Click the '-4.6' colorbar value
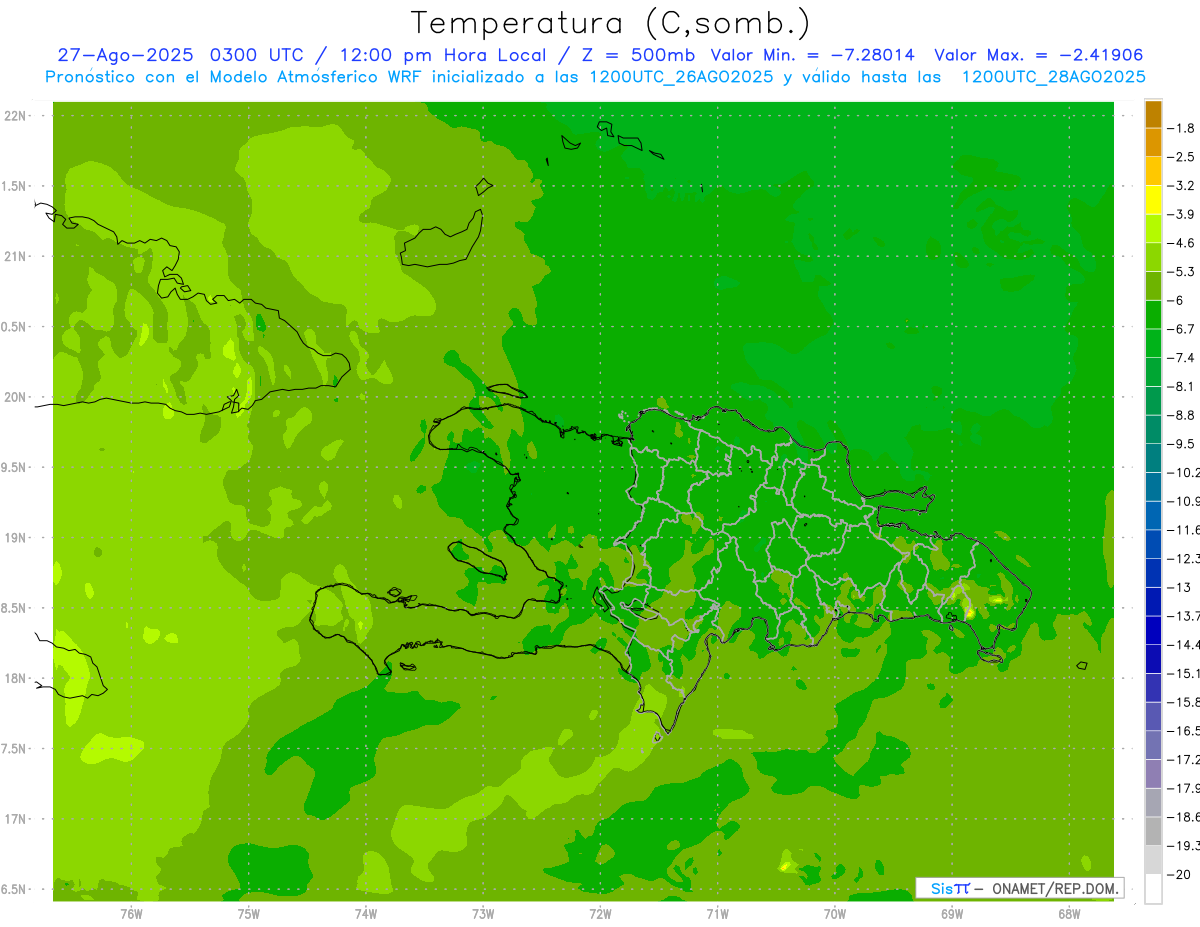Viewport: 1200px width, 927px height. [1181, 243]
